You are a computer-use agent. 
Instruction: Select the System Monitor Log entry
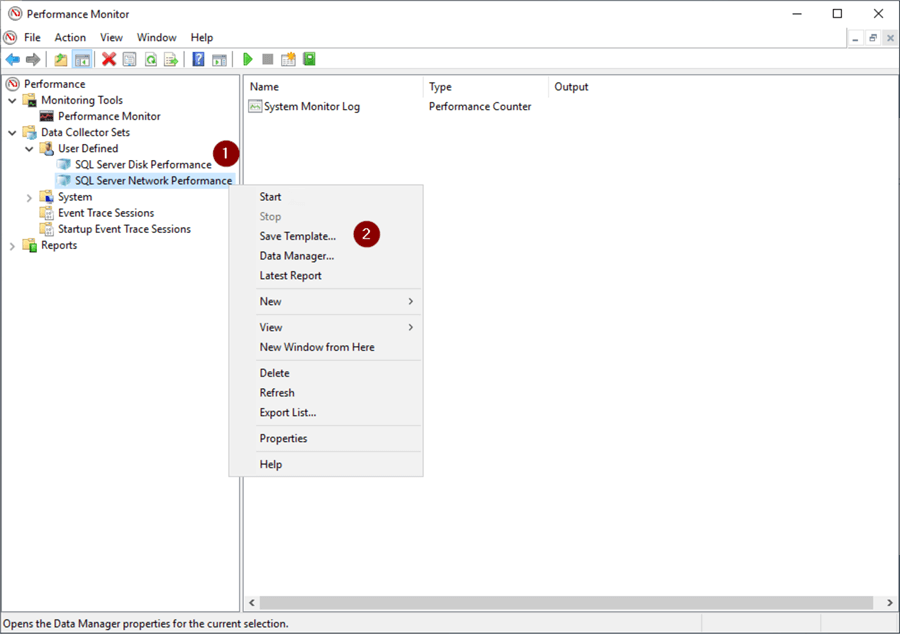point(311,107)
